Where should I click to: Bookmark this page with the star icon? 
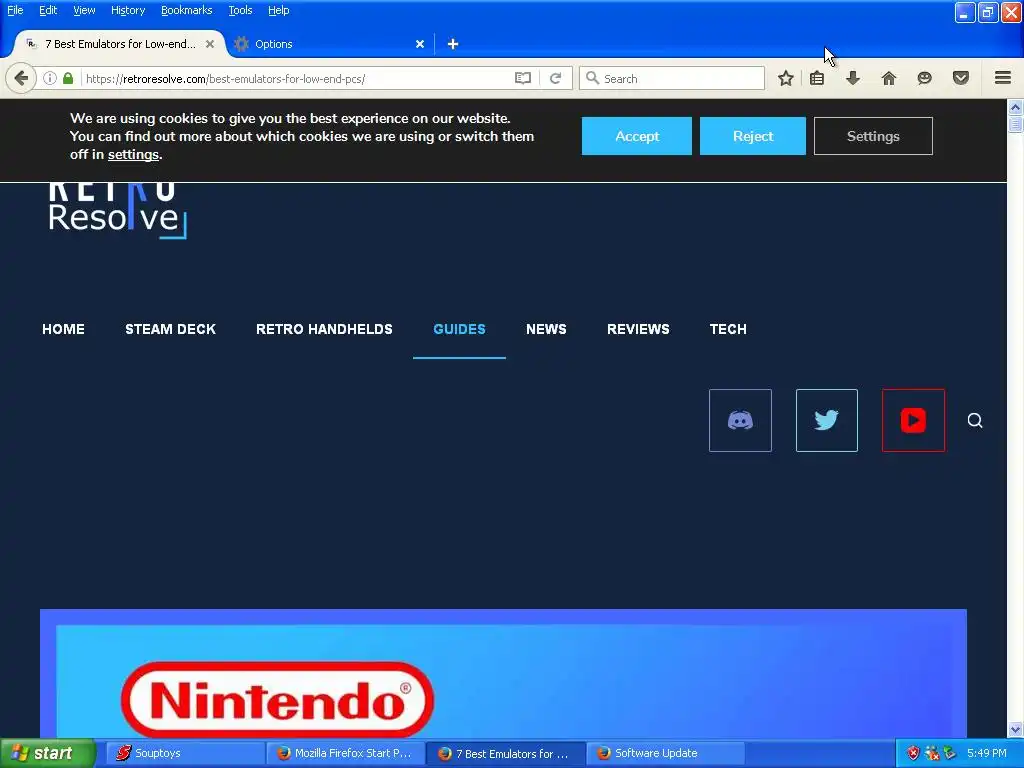point(786,78)
